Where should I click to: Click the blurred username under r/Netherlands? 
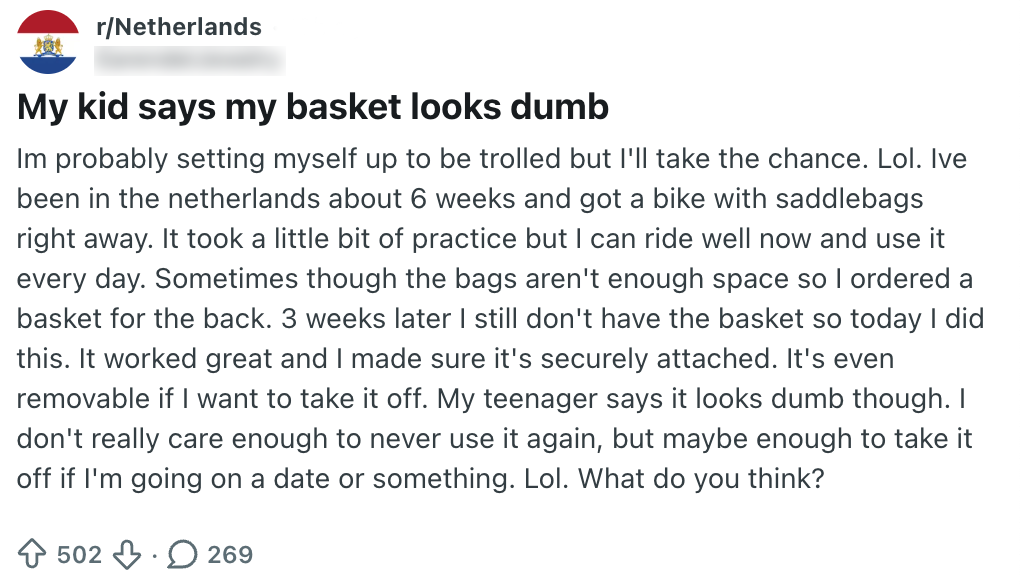(x=188, y=61)
